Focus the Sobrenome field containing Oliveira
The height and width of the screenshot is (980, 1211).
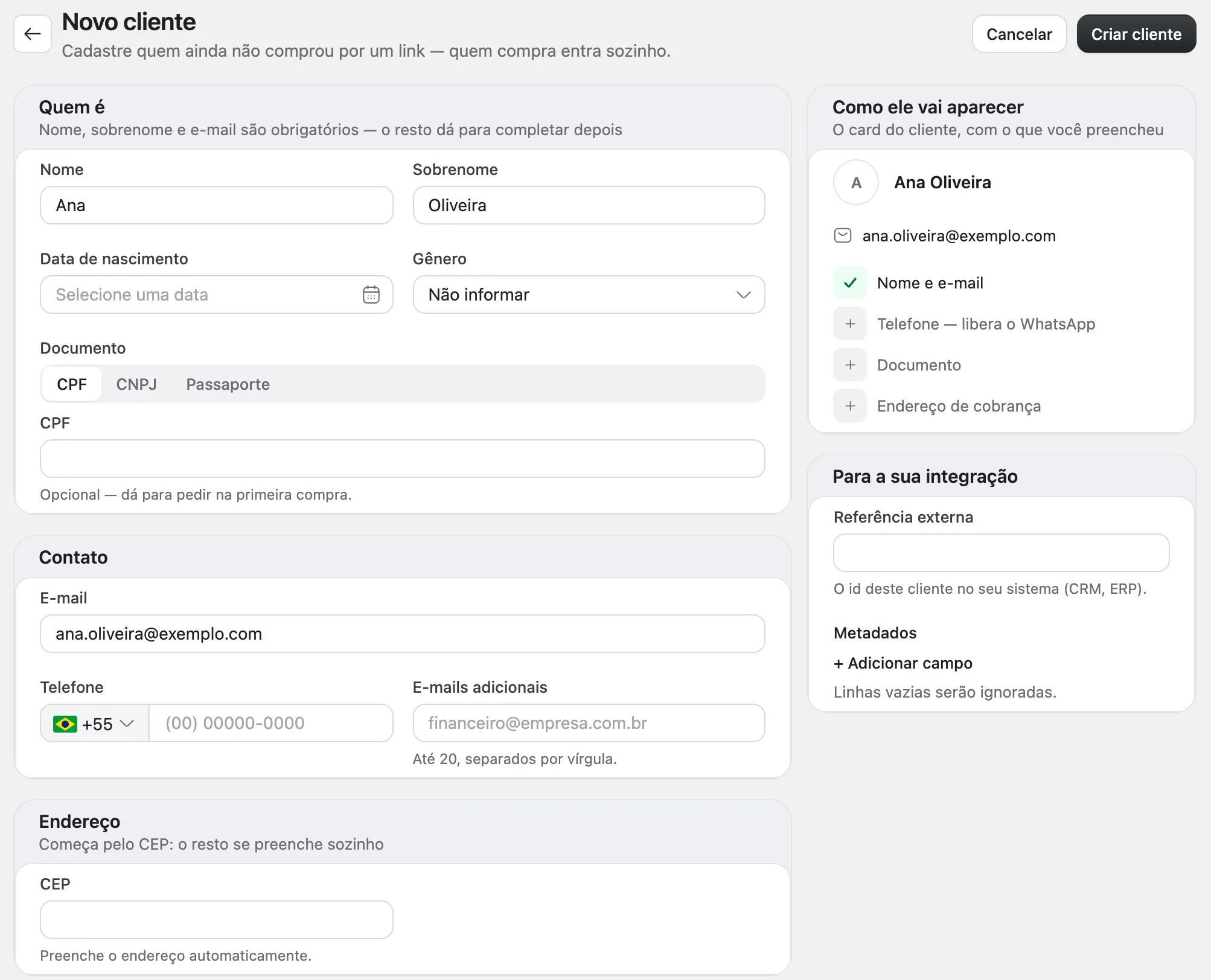(x=589, y=205)
